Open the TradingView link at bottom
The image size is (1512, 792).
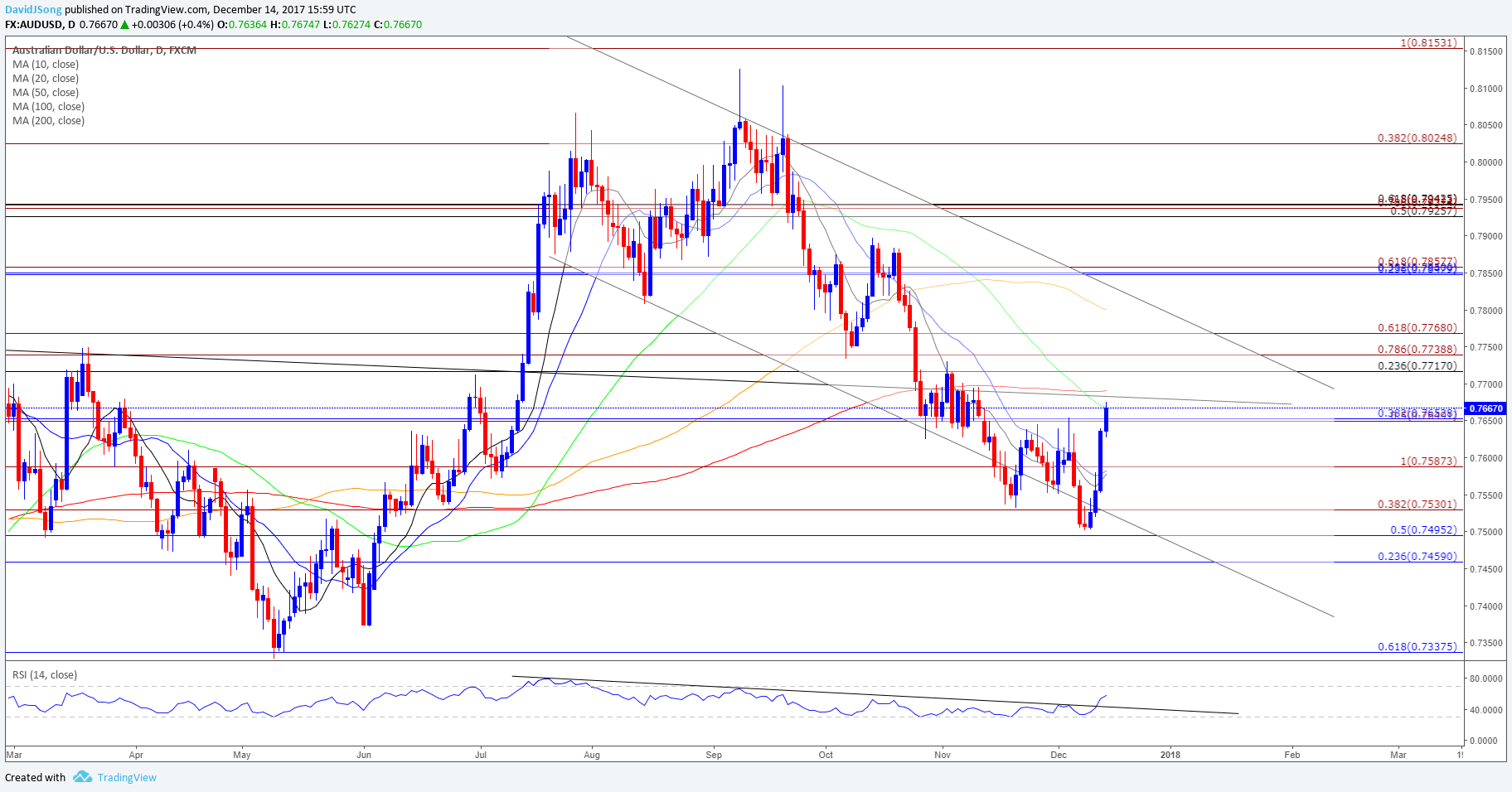tap(127, 777)
